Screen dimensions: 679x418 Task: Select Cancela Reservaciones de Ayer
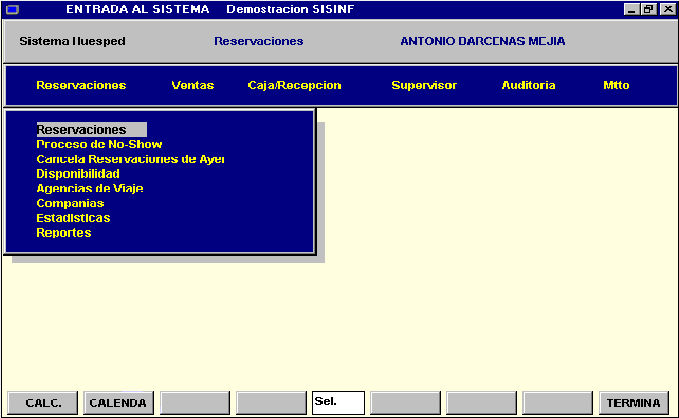130,159
